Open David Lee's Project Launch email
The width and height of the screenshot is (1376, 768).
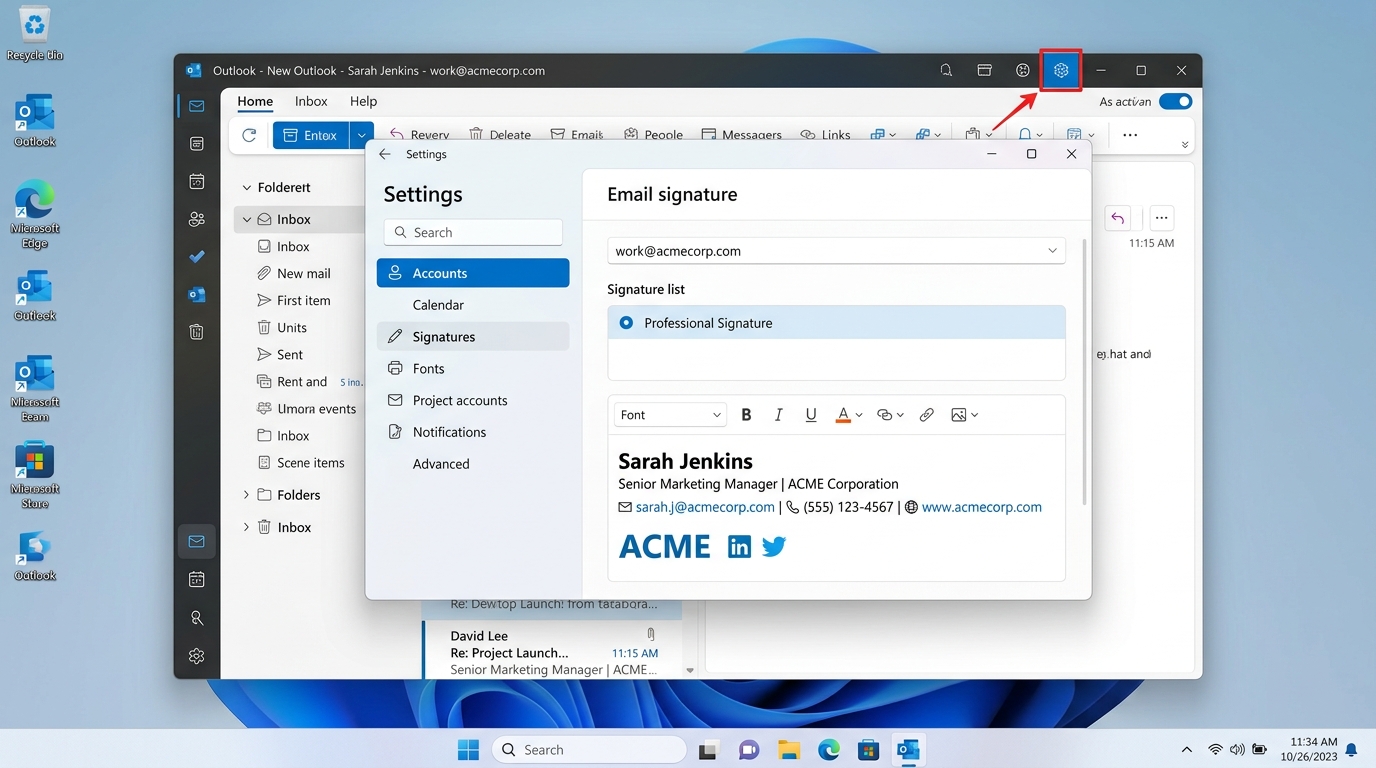click(x=553, y=652)
